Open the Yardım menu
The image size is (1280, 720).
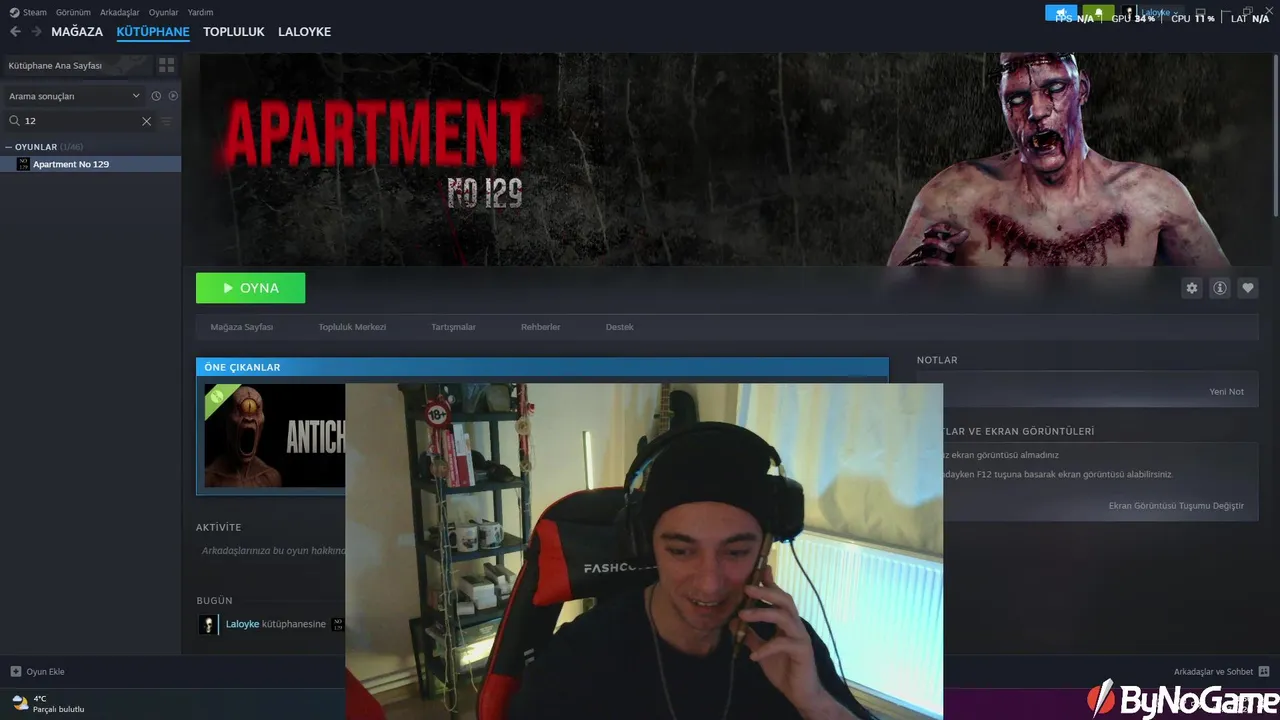(x=200, y=12)
